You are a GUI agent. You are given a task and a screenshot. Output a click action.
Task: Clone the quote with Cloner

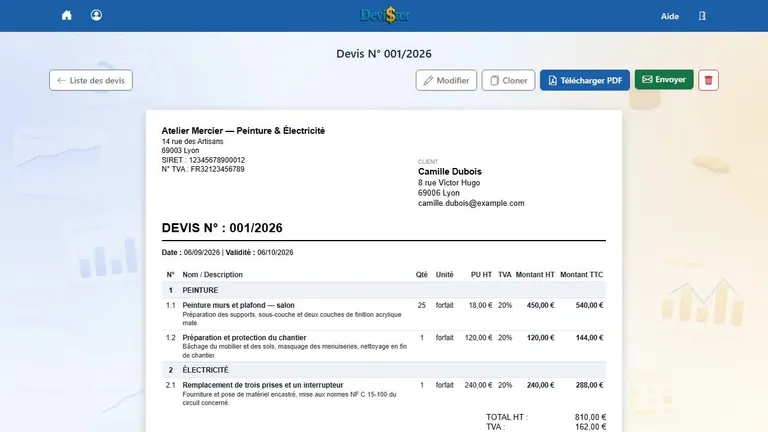pyautogui.click(x=508, y=80)
